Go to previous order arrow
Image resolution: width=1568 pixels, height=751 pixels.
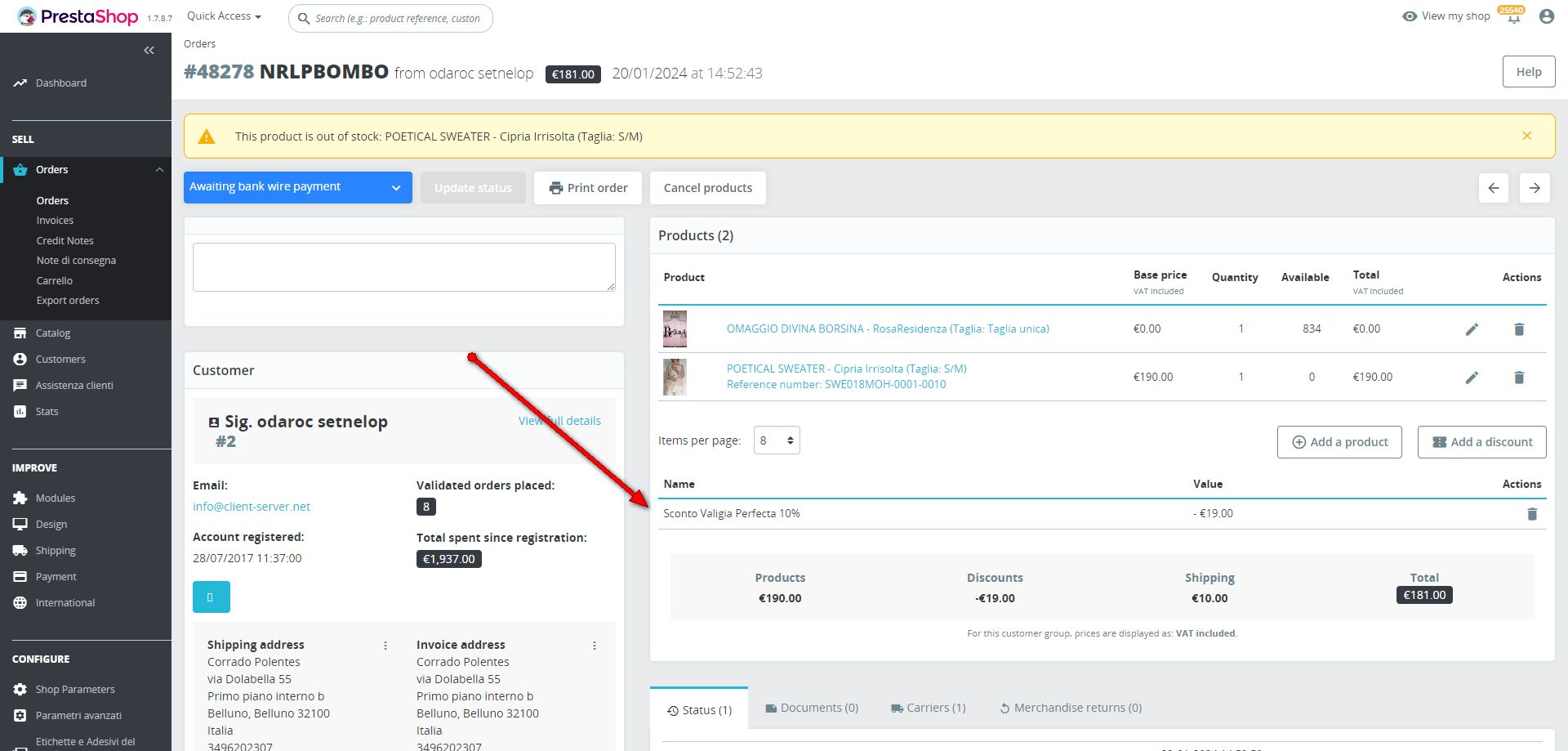(x=1494, y=188)
